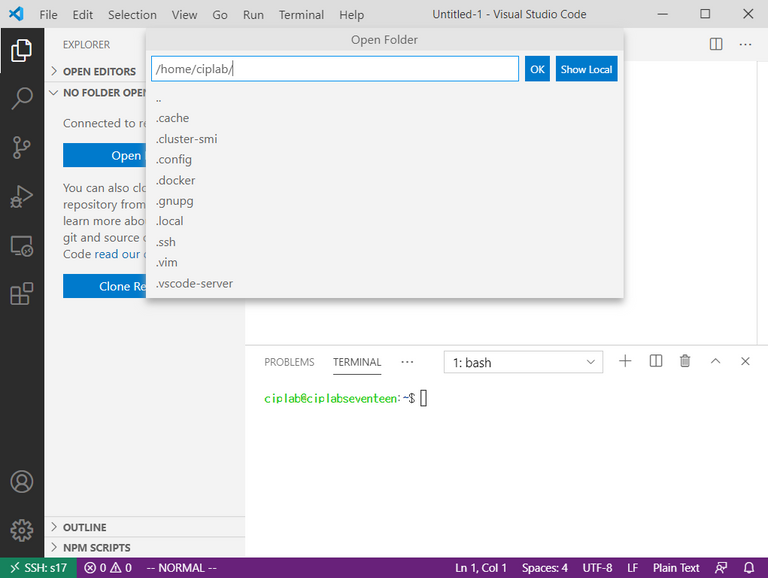The image size is (768, 578).
Task: Open the terminal selector dropdown 1: bash
Action: tap(523, 362)
